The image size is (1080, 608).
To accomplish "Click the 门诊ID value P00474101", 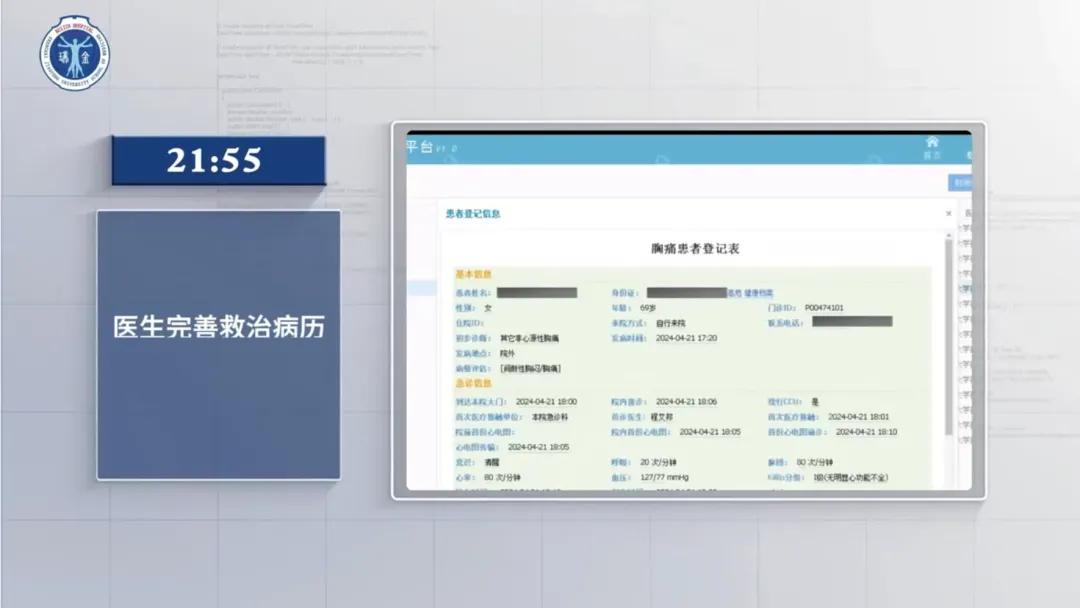I will pos(823,308).
